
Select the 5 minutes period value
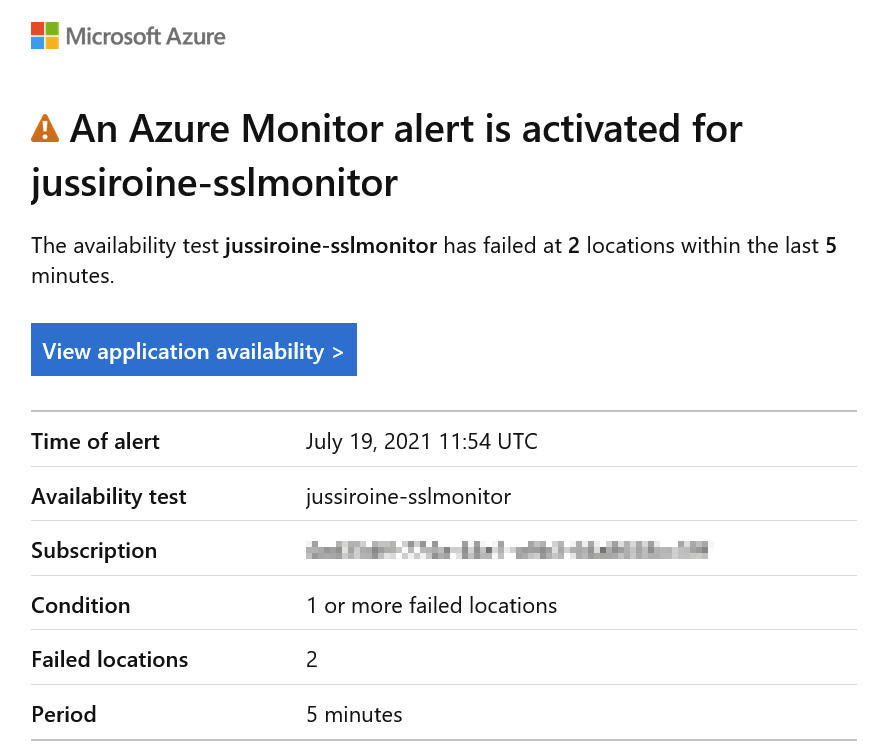pos(354,714)
